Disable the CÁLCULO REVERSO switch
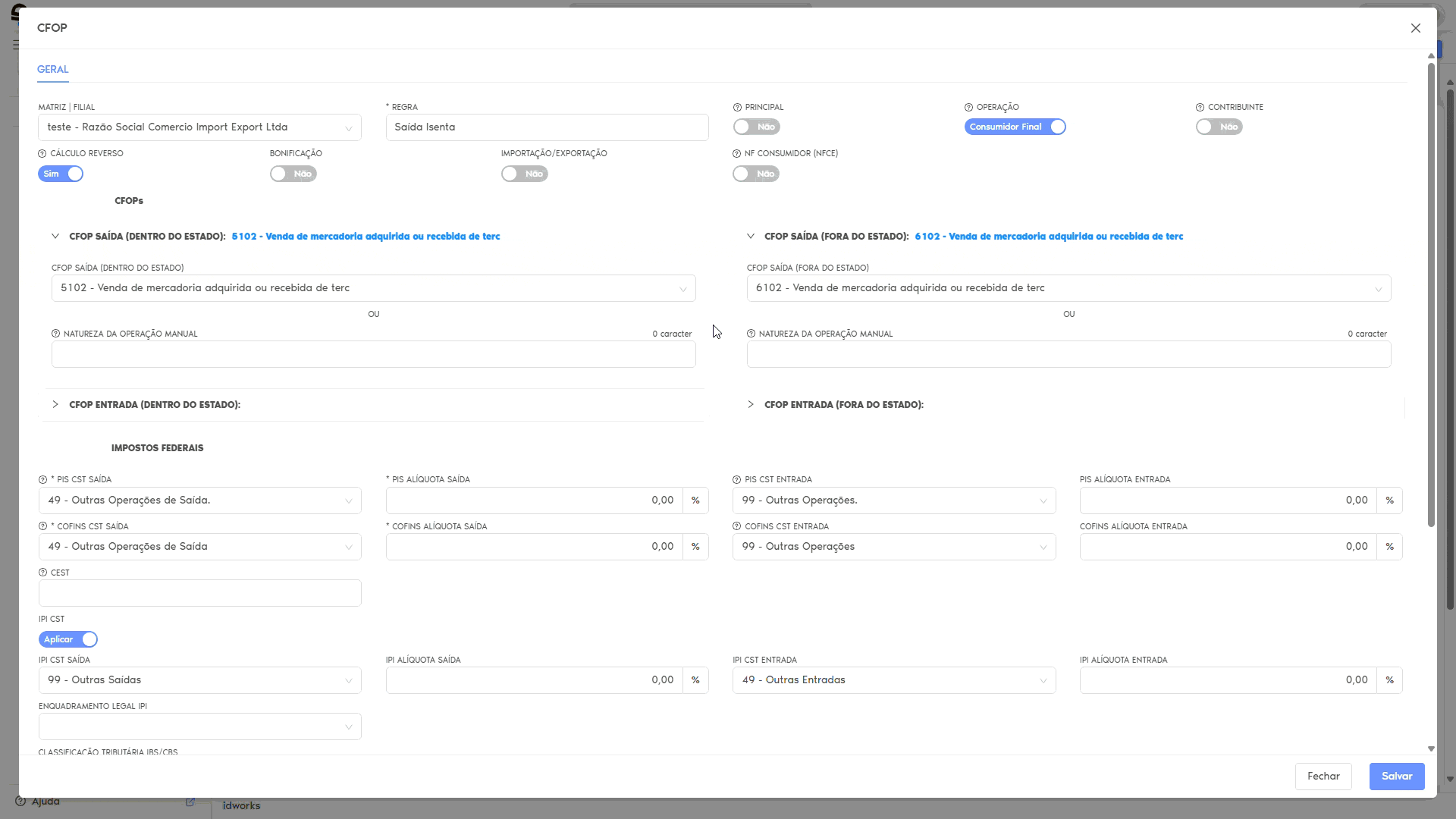This screenshot has width=1456, height=819. pyautogui.click(x=61, y=174)
